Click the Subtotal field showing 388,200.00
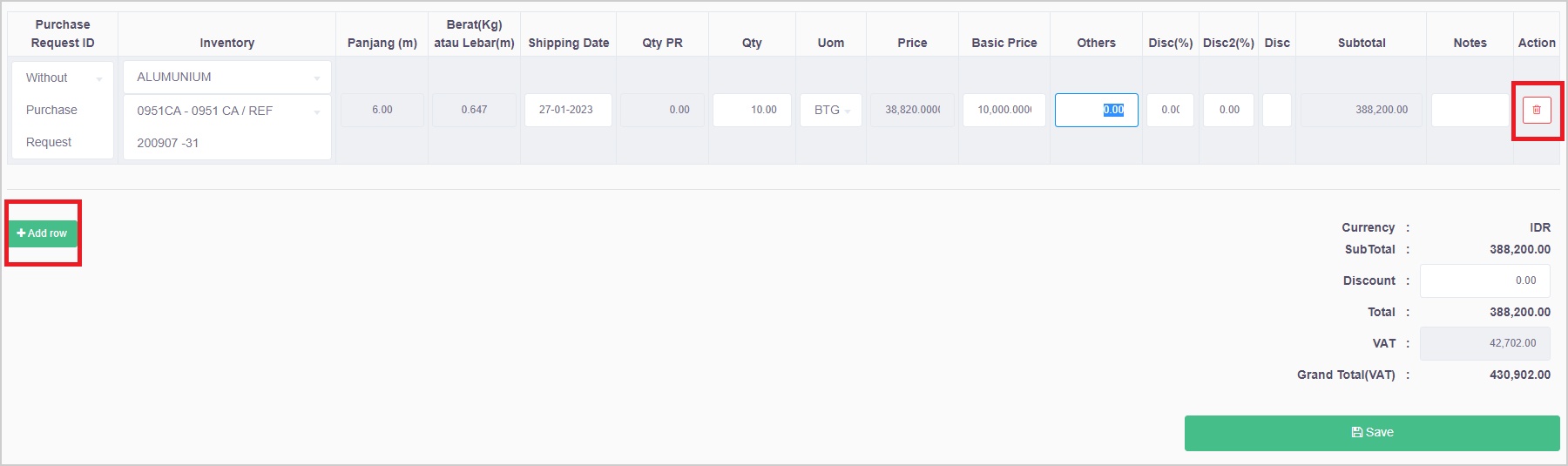 tap(1361, 111)
